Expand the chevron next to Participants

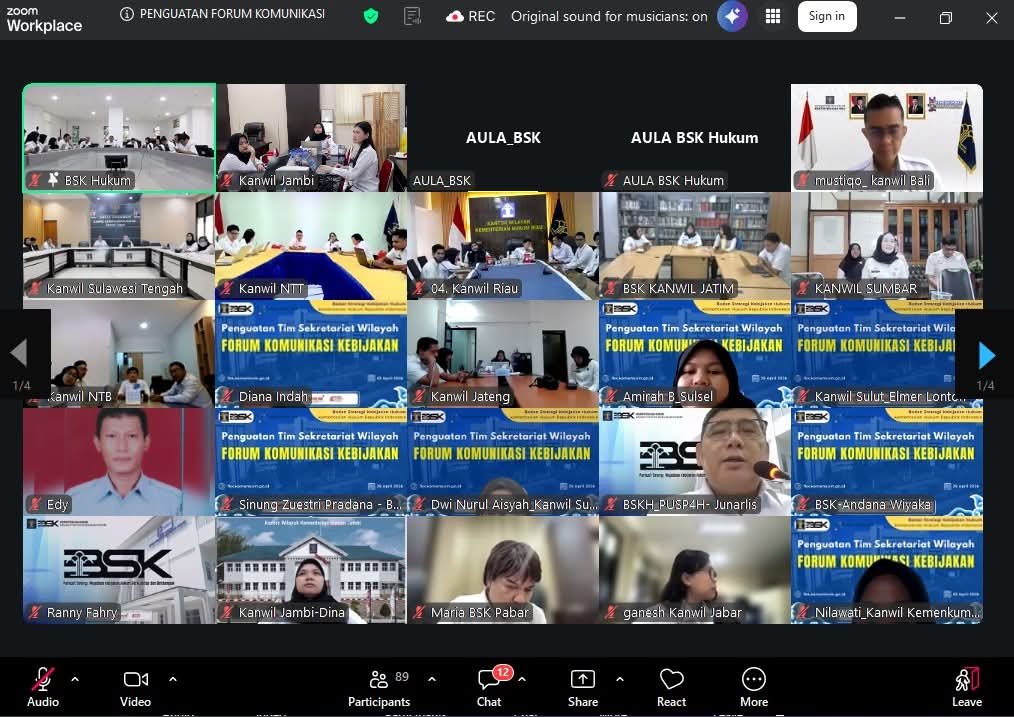click(432, 679)
